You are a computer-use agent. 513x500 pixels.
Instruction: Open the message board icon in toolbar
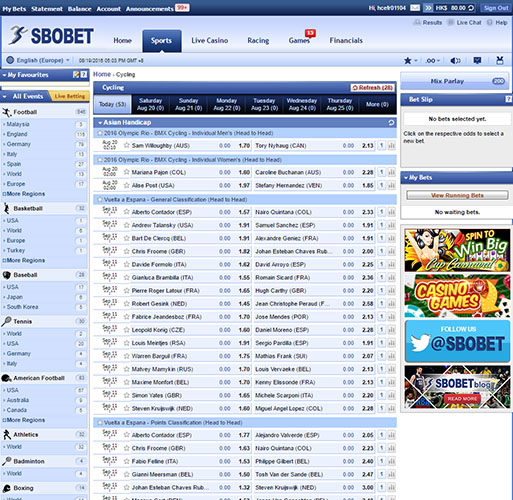coord(477,60)
